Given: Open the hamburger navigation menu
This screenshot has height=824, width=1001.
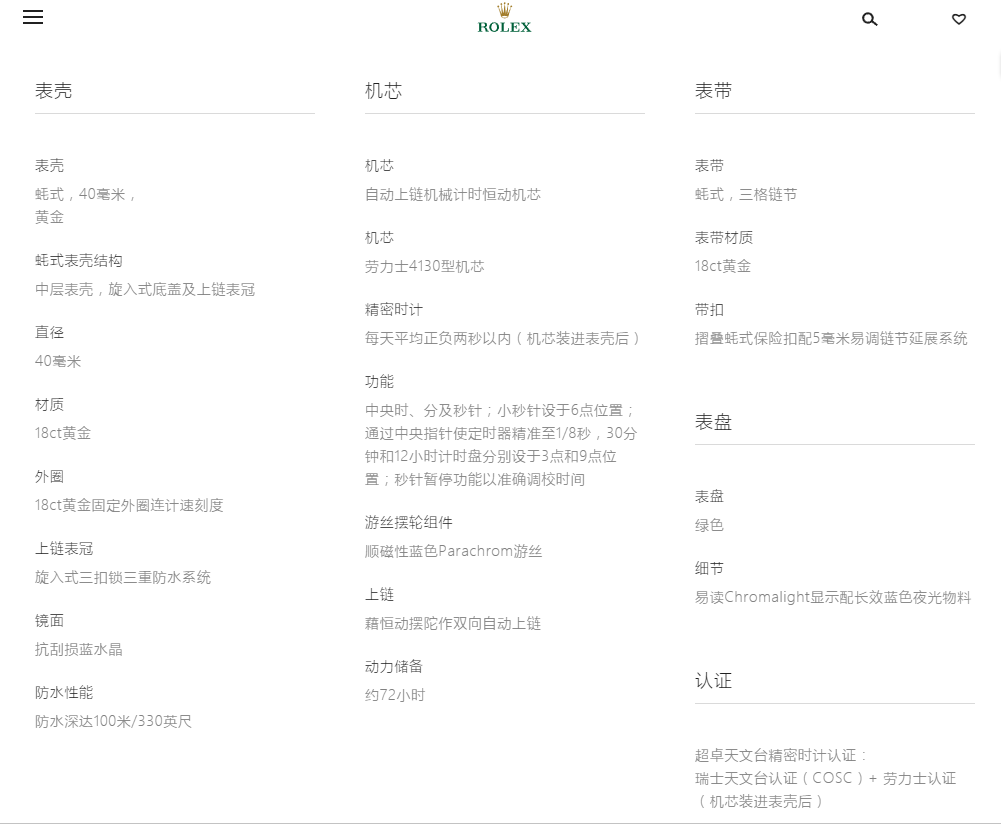Looking at the screenshot, I should (33, 17).
